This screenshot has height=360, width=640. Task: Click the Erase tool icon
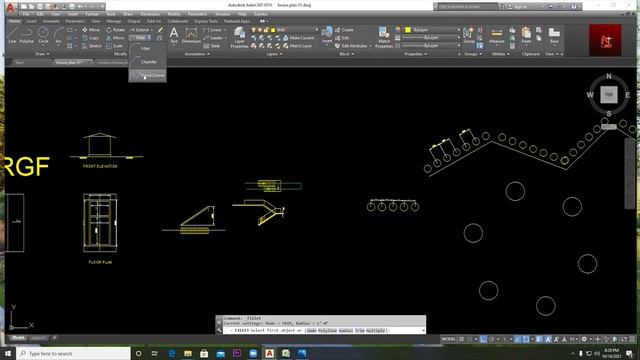[x=160, y=30]
